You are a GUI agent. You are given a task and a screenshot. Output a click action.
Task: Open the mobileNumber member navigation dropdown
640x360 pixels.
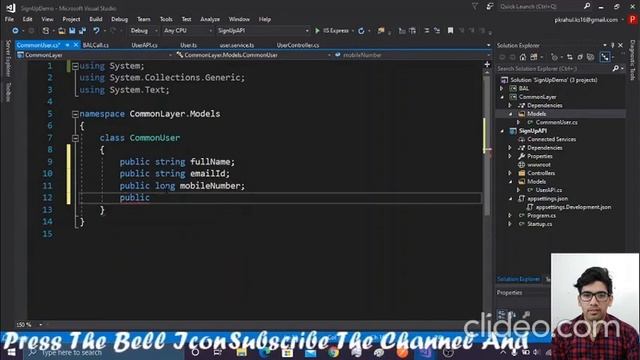coord(412,55)
